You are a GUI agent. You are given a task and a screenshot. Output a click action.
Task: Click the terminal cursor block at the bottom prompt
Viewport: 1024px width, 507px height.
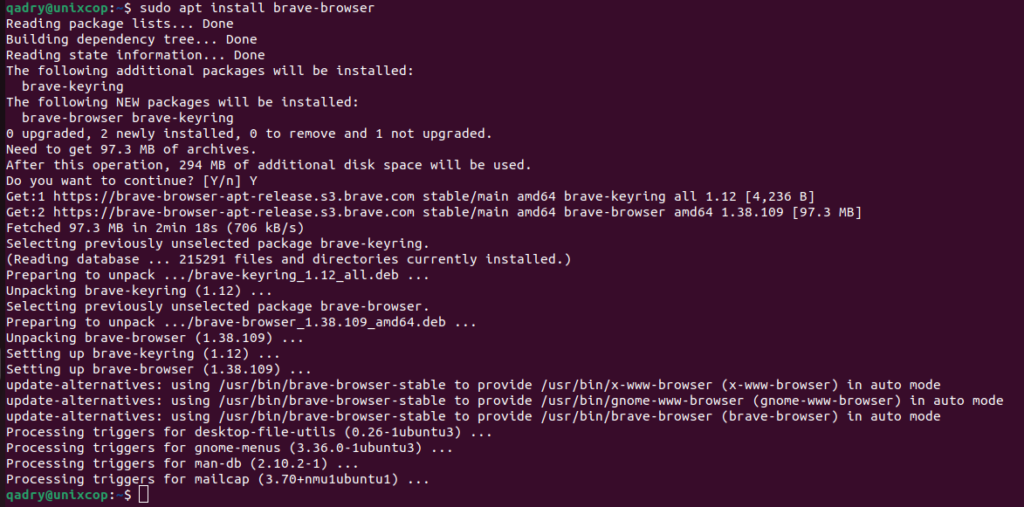click(144, 495)
